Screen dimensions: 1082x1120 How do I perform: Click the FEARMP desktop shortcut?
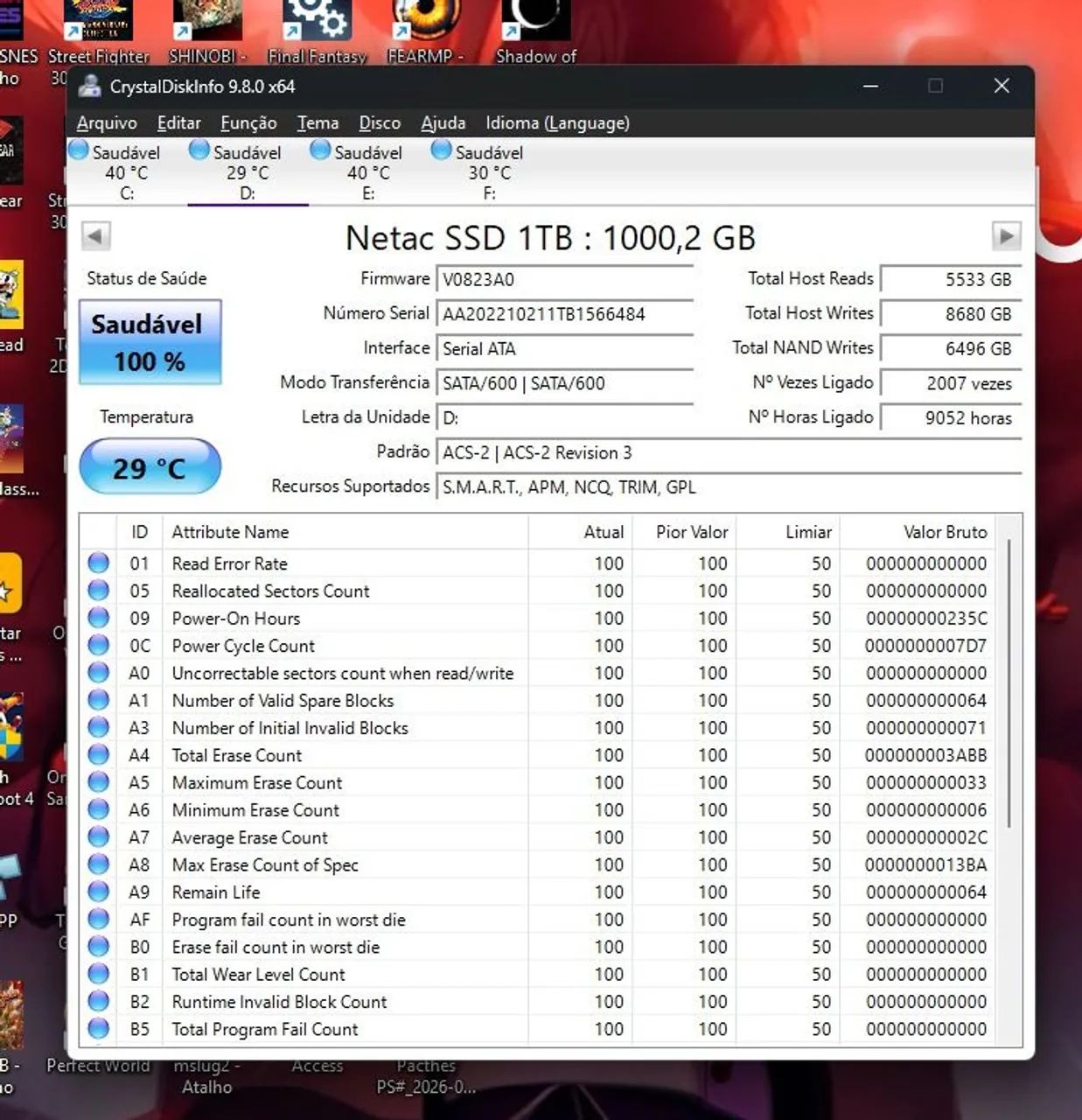(426, 32)
